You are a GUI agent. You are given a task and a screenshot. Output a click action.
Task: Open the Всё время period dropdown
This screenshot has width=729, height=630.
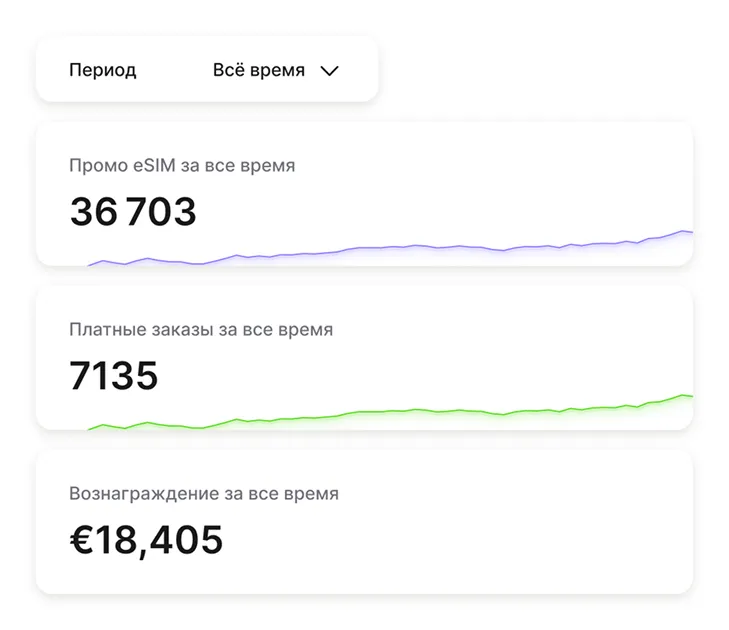pos(259,71)
